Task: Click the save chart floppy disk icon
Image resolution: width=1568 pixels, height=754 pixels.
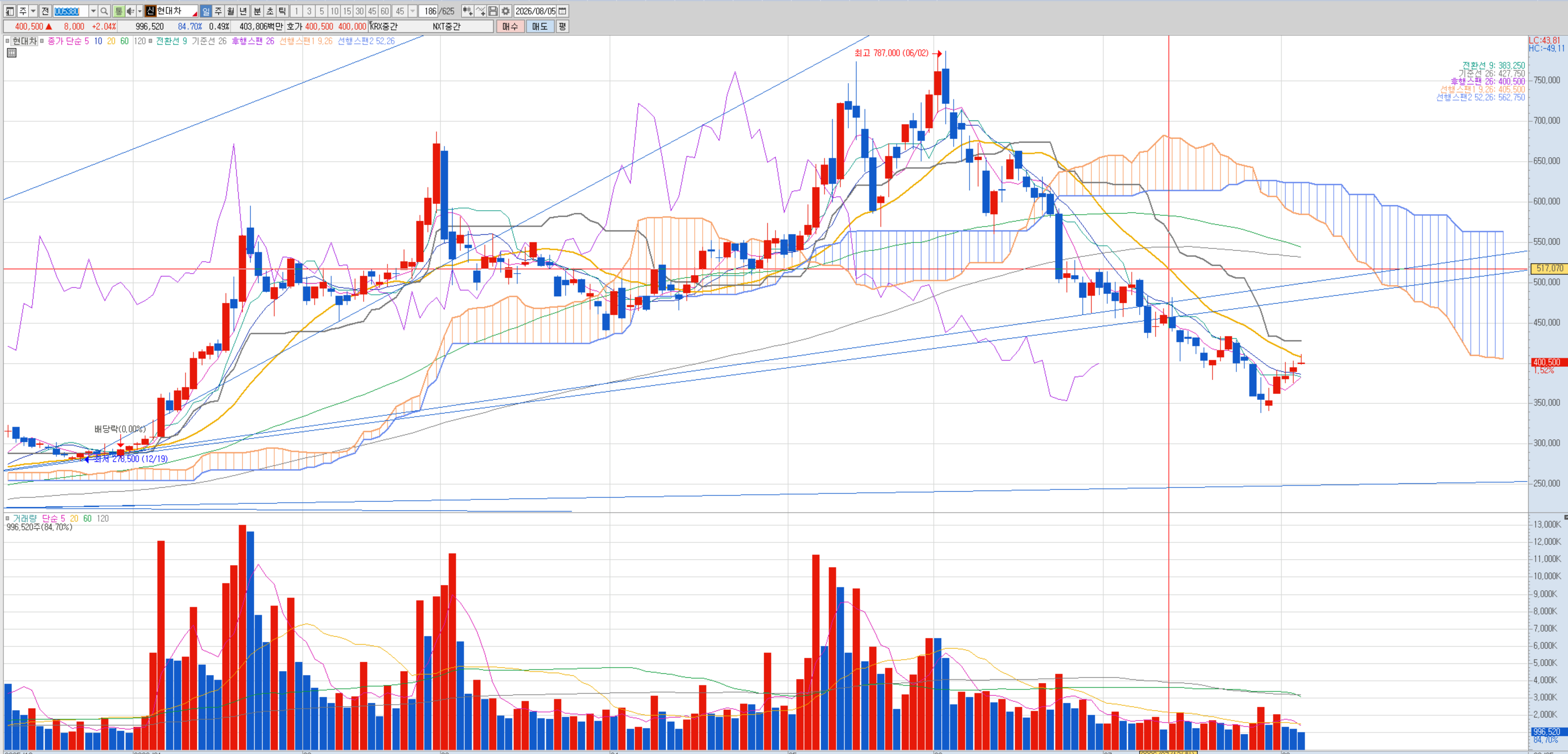Action: point(493,11)
